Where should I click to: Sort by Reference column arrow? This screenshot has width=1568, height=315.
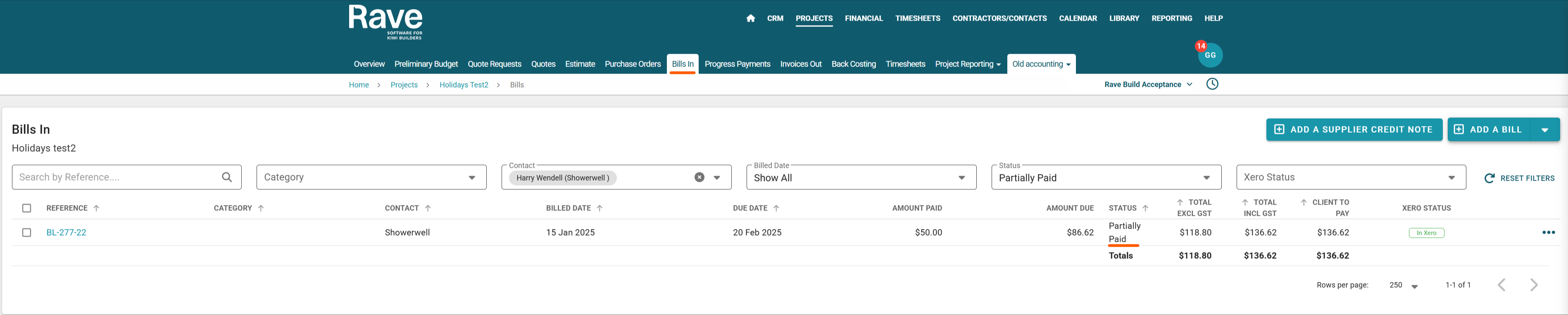pyautogui.click(x=96, y=208)
